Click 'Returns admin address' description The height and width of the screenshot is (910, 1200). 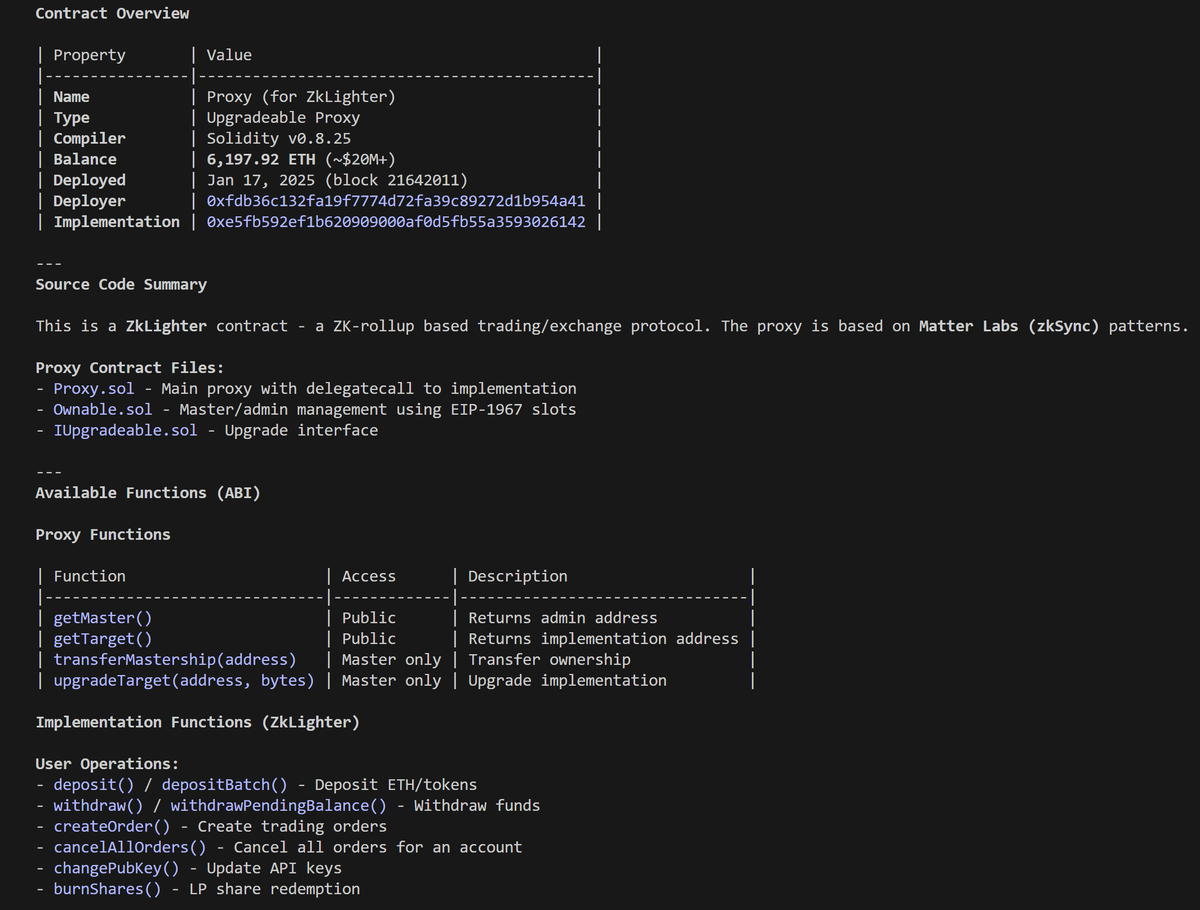(x=563, y=618)
